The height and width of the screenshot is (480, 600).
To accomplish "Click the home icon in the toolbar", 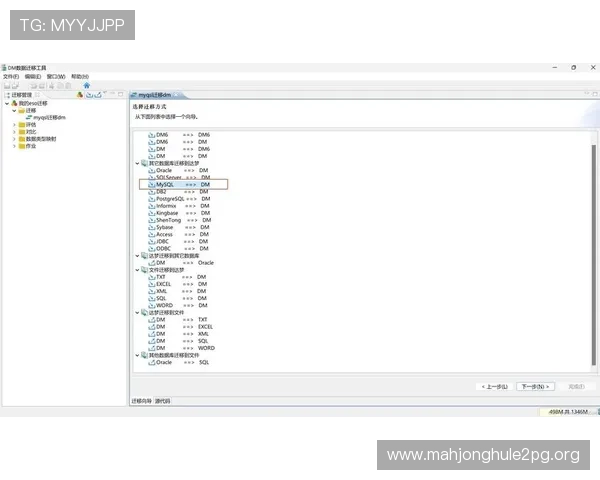I will [87, 85].
